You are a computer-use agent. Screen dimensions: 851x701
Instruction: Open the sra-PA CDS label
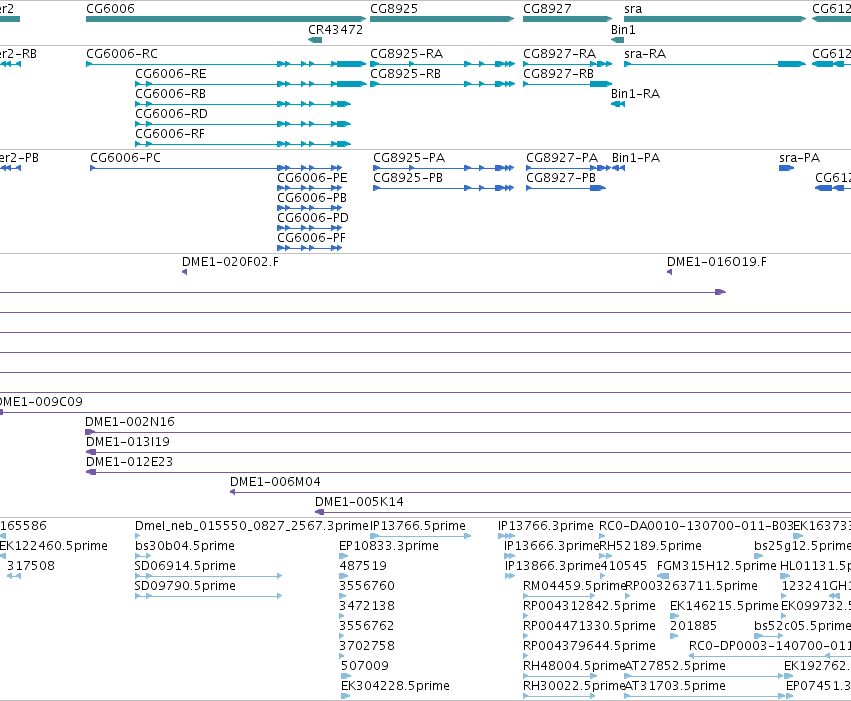point(799,158)
